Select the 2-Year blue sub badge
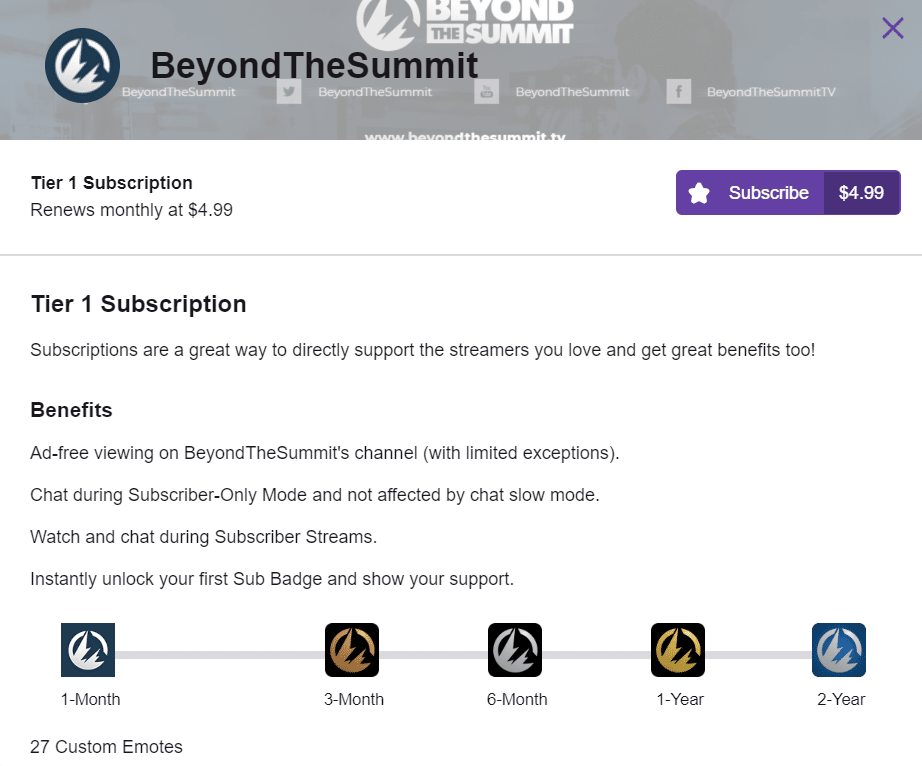This screenshot has height=766, width=922. pos(839,650)
